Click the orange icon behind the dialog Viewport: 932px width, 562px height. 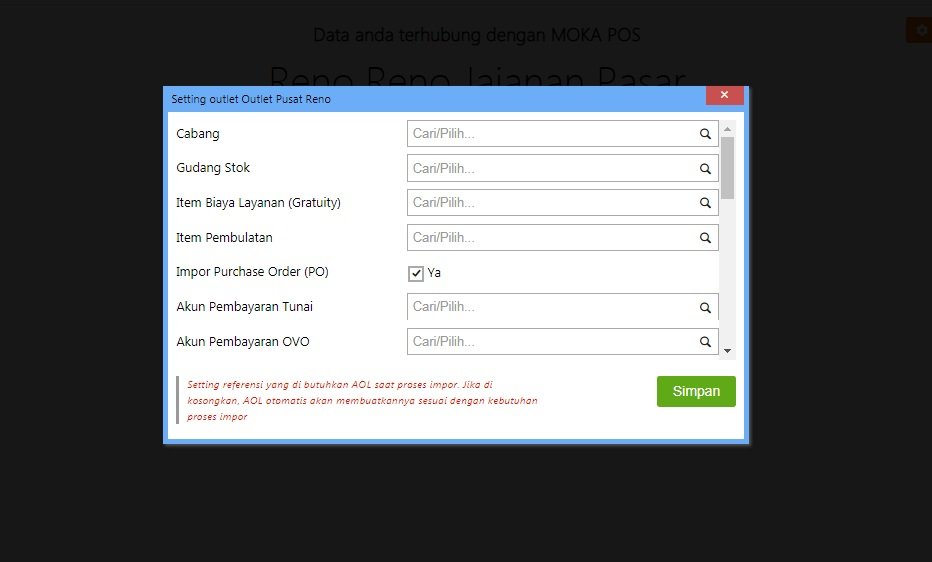(x=918, y=30)
